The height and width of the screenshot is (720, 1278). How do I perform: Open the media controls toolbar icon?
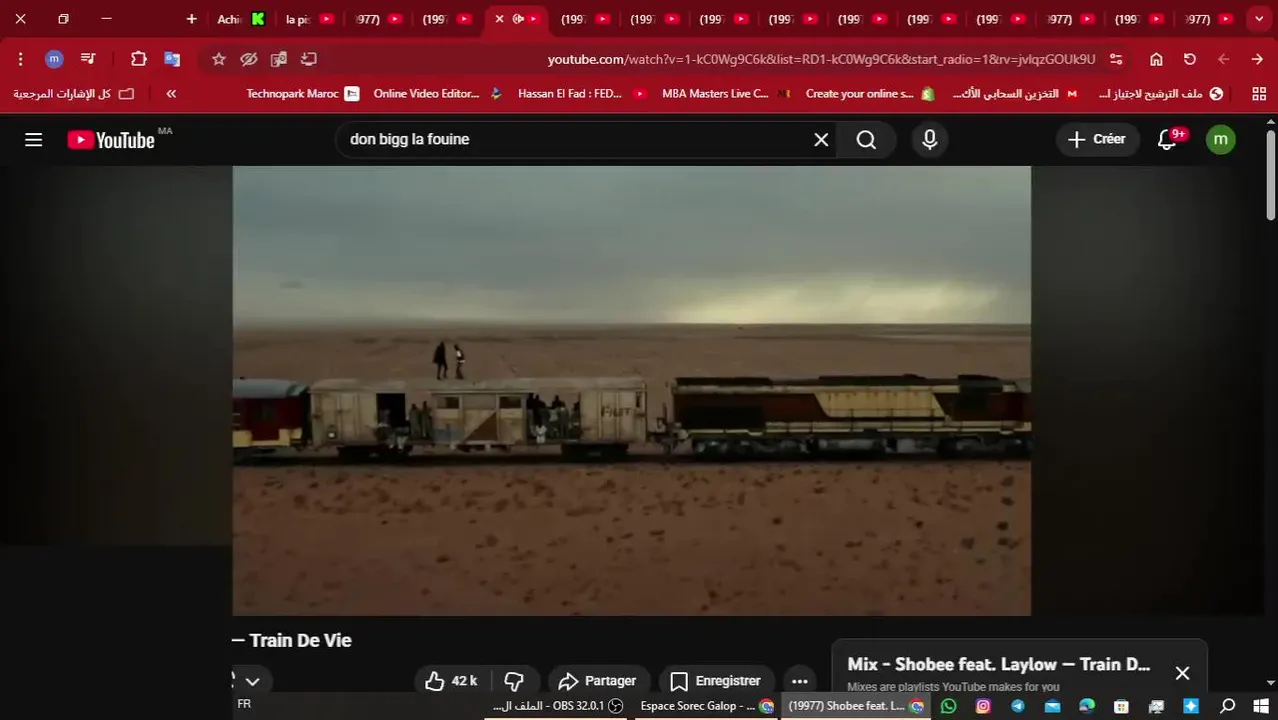point(88,59)
